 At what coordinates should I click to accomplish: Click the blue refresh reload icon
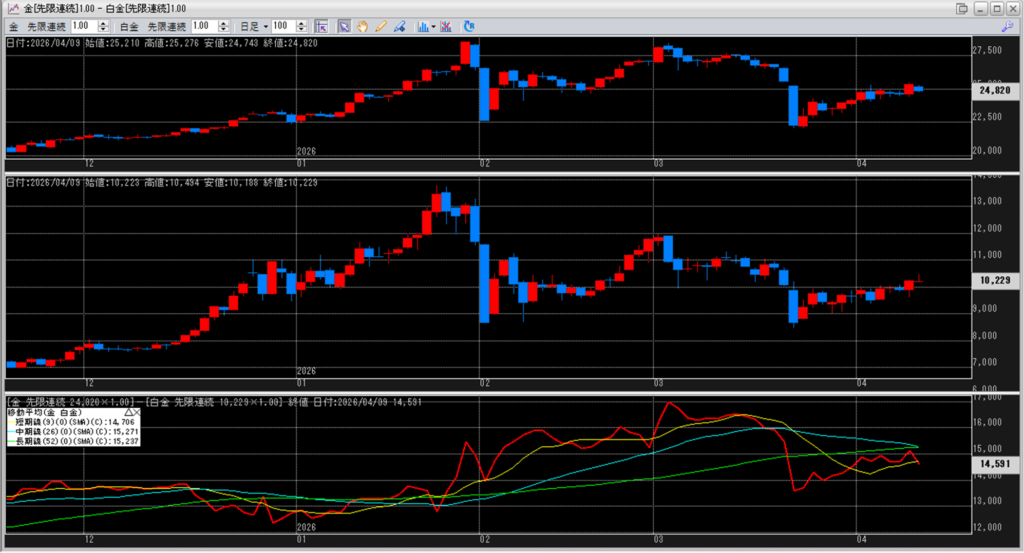(x=469, y=27)
